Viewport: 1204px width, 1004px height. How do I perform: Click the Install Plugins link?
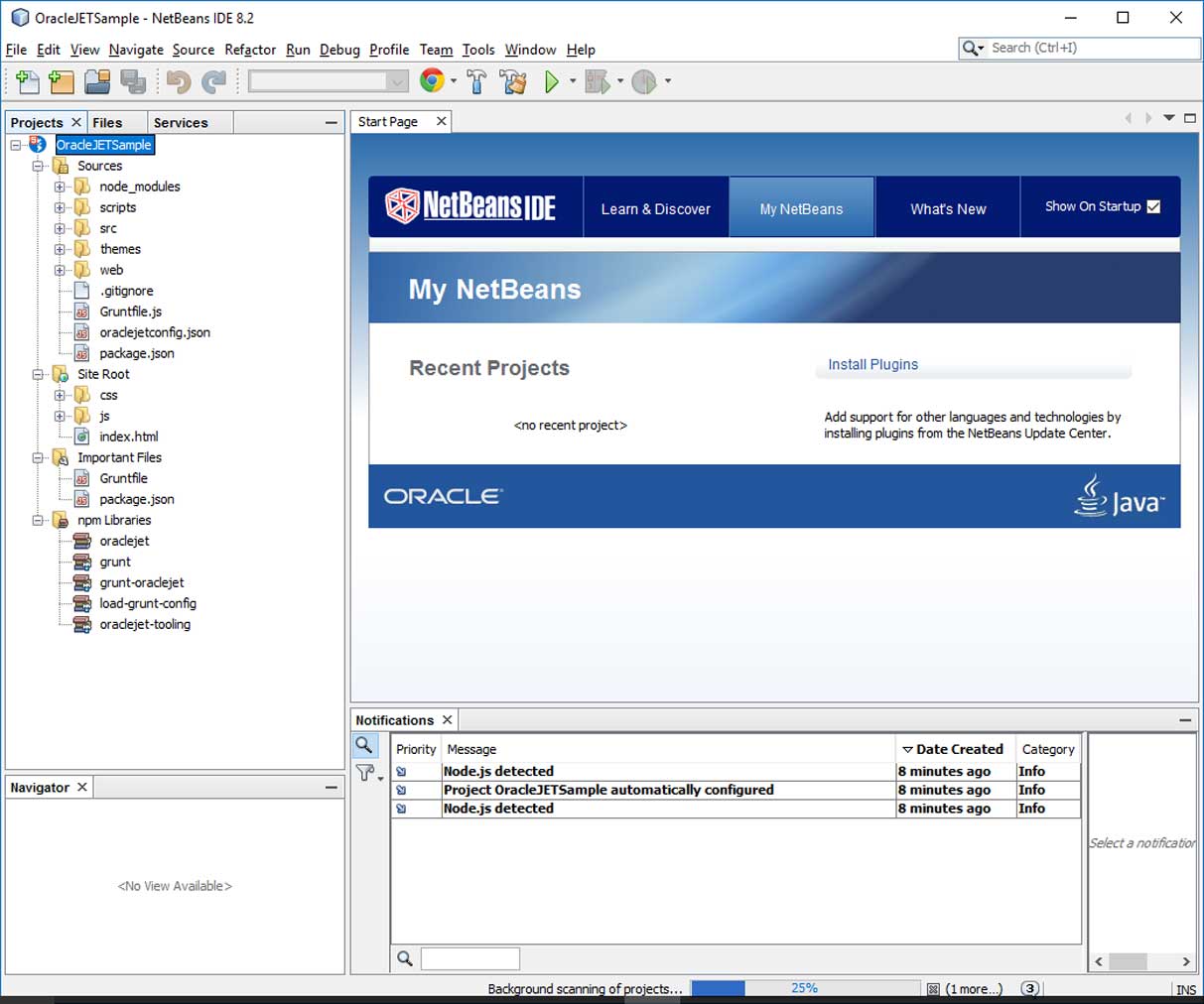pyautogui.click(x=872, y=364)
